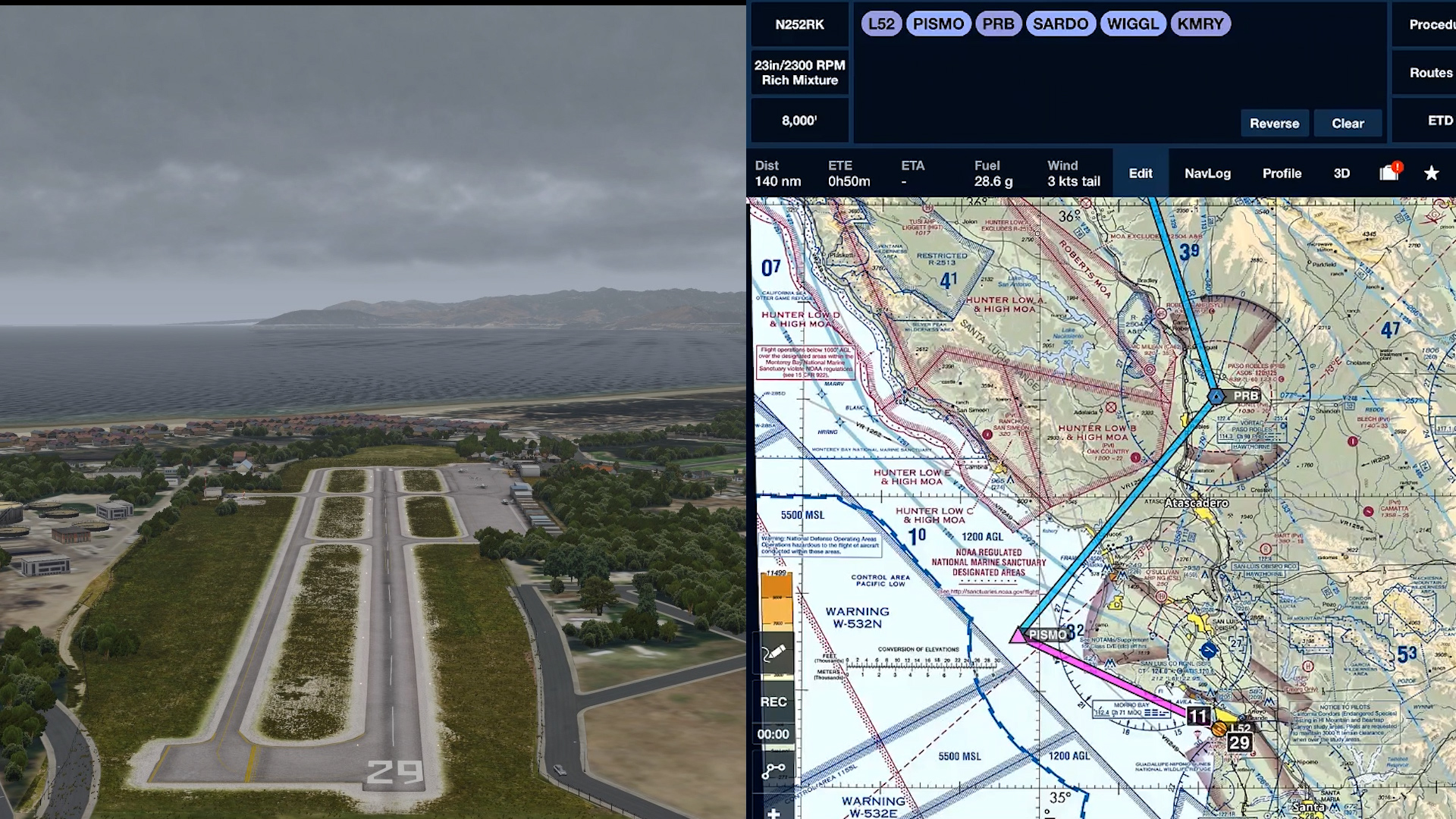Open the Profile tab

click(1282, 173)
